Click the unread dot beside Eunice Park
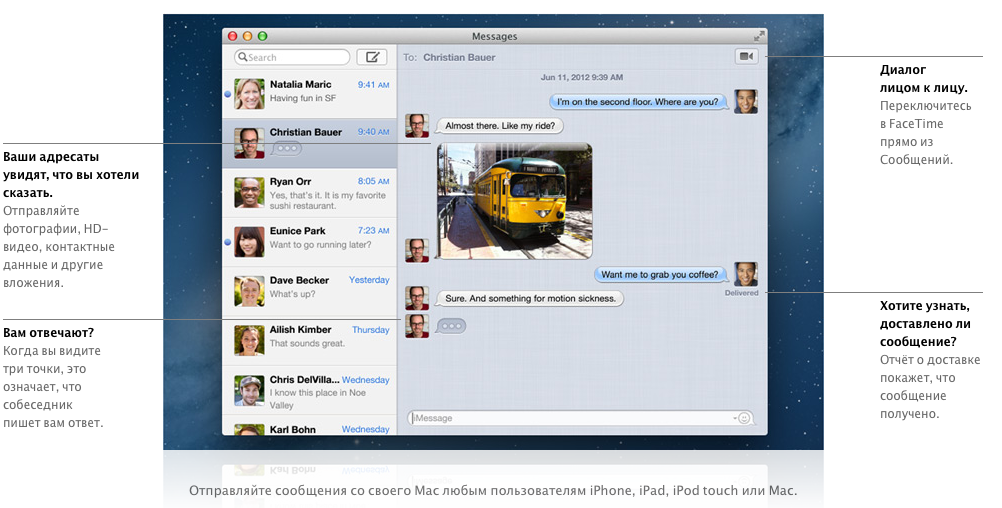This screenshot has width=1002, height=508. (x=227, y=242)
